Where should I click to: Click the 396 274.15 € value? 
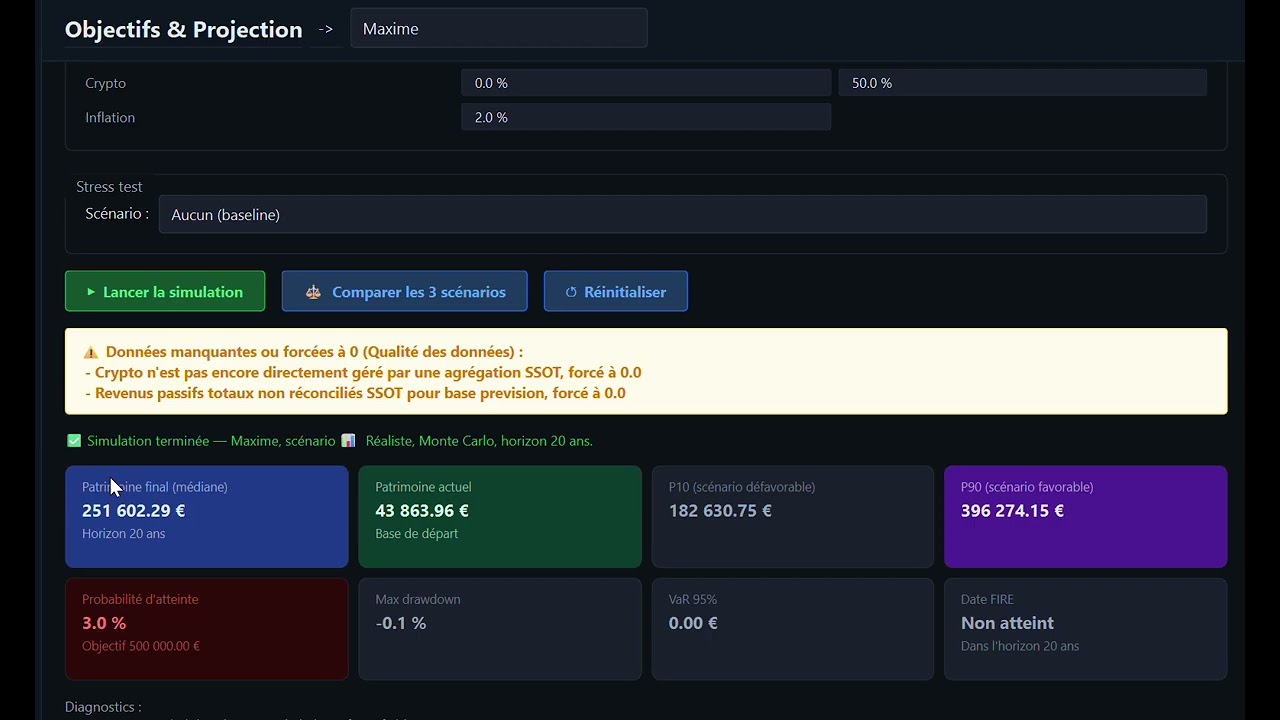coord(1012,510)
